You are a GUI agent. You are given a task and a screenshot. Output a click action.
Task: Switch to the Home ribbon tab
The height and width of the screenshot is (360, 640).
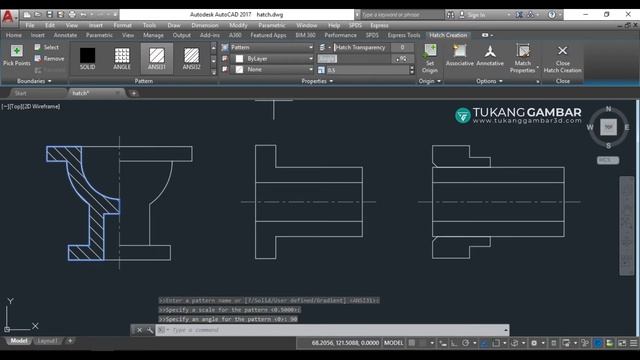coord(14,35)
